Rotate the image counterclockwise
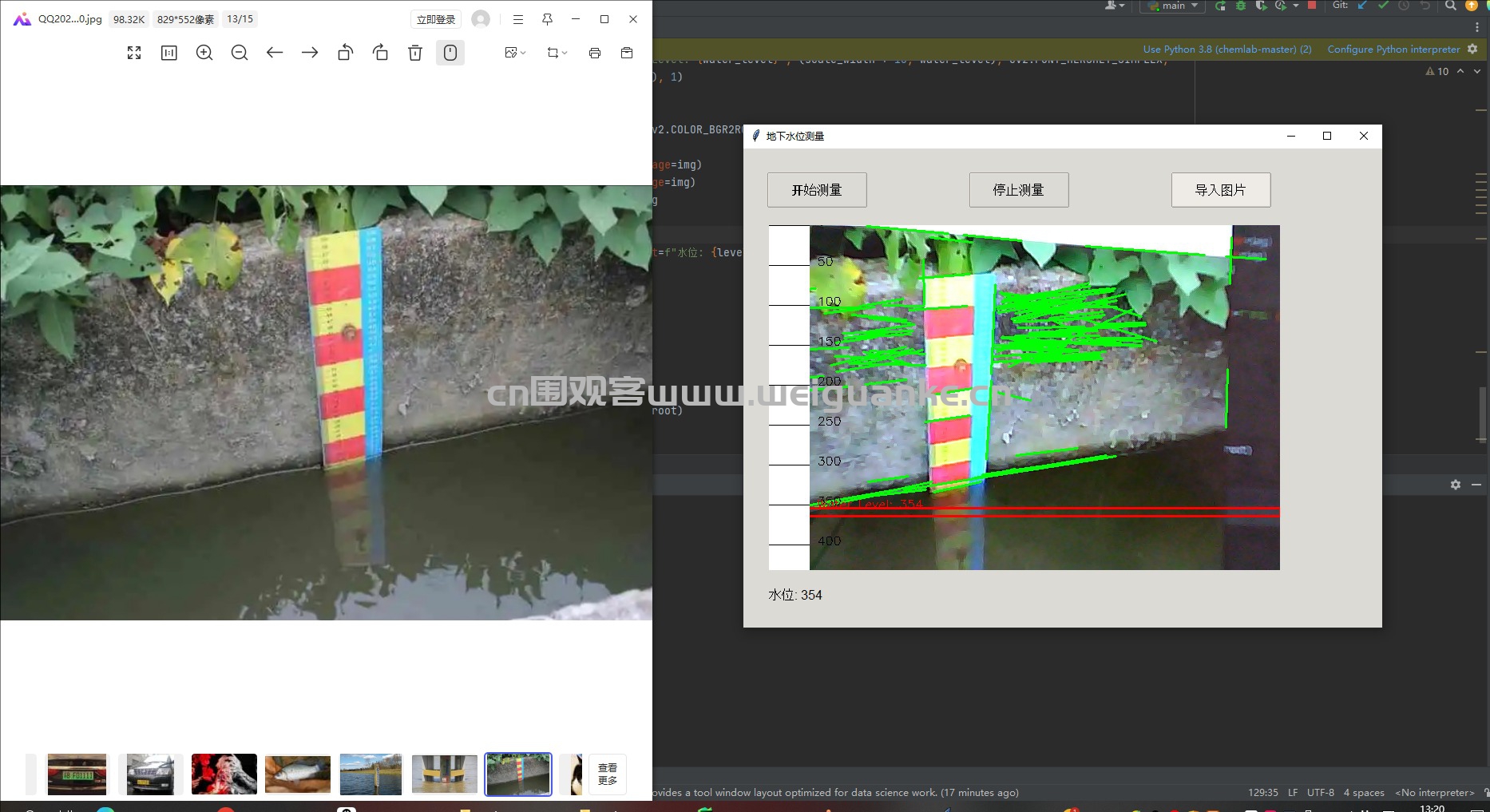1490x812 pixels. coord(345,53)
